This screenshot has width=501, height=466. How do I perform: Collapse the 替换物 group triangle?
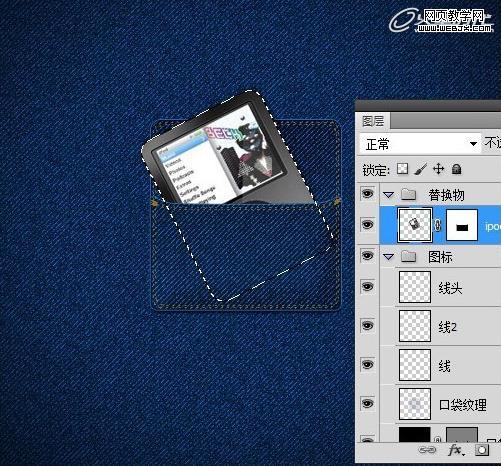tap(389, 195)
